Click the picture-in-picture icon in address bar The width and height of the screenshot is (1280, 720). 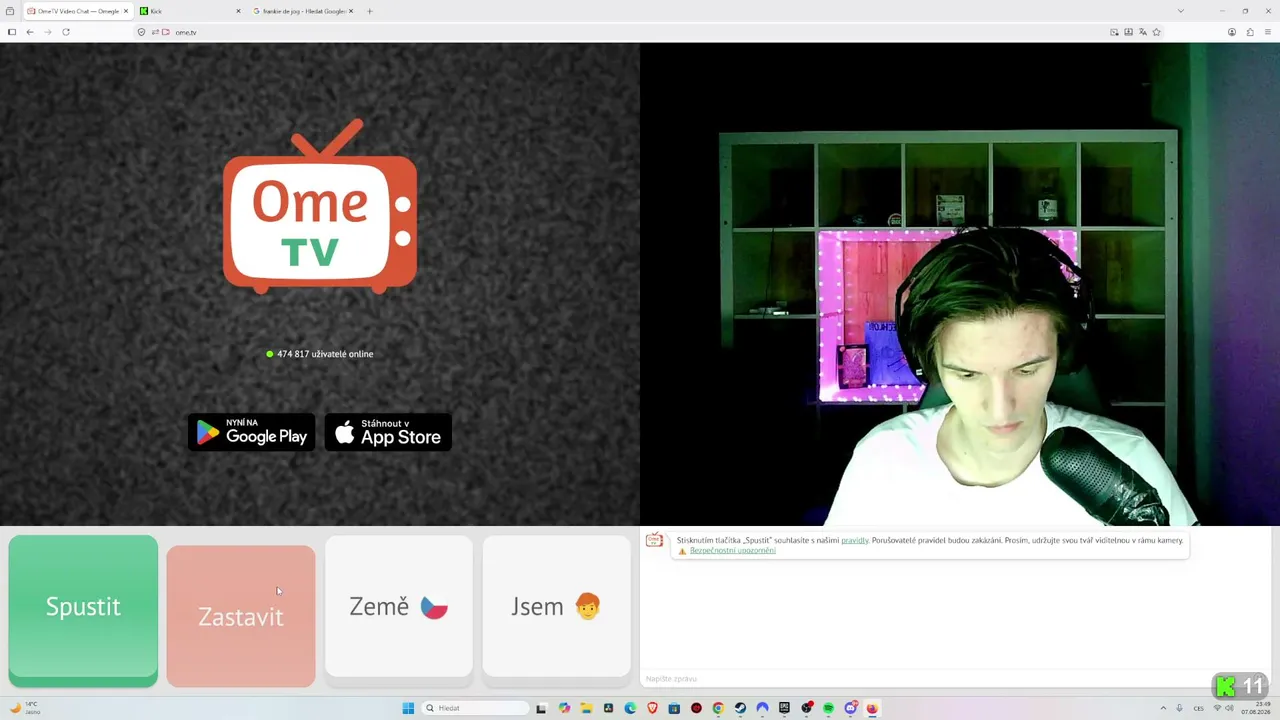1114,32
